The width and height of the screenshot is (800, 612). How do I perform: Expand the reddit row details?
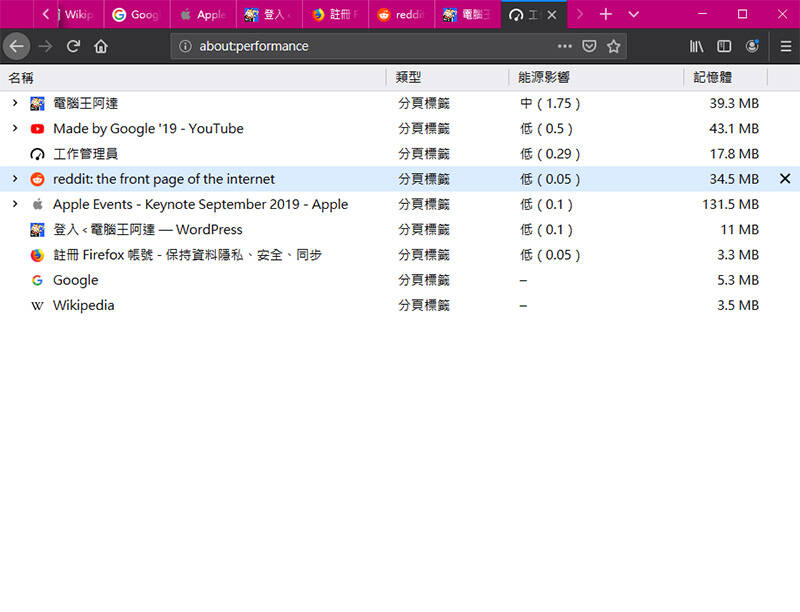(15, 178)
